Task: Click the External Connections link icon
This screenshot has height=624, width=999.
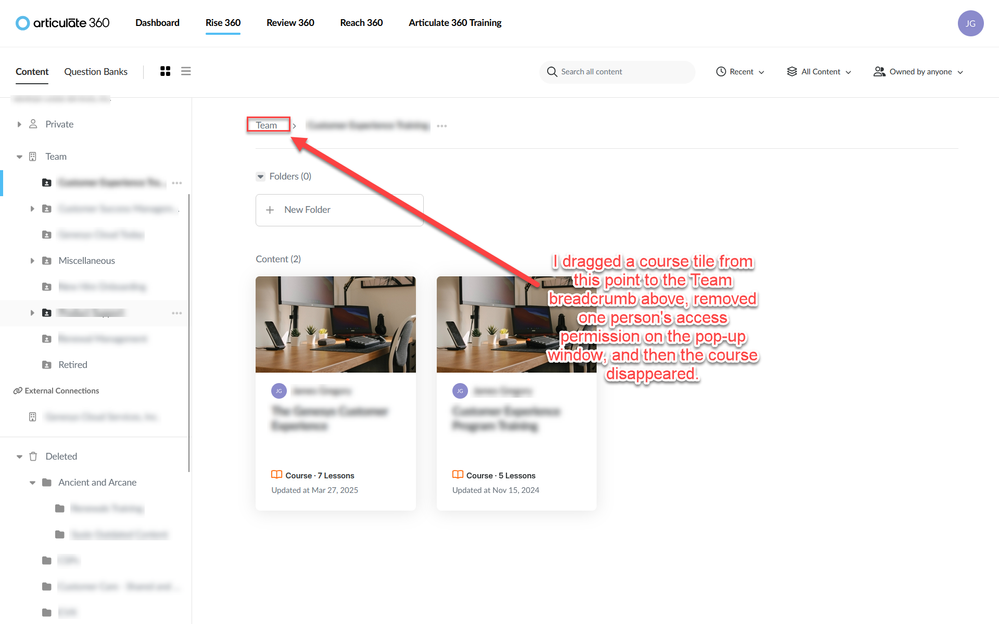Action: (x=18, y=391)
